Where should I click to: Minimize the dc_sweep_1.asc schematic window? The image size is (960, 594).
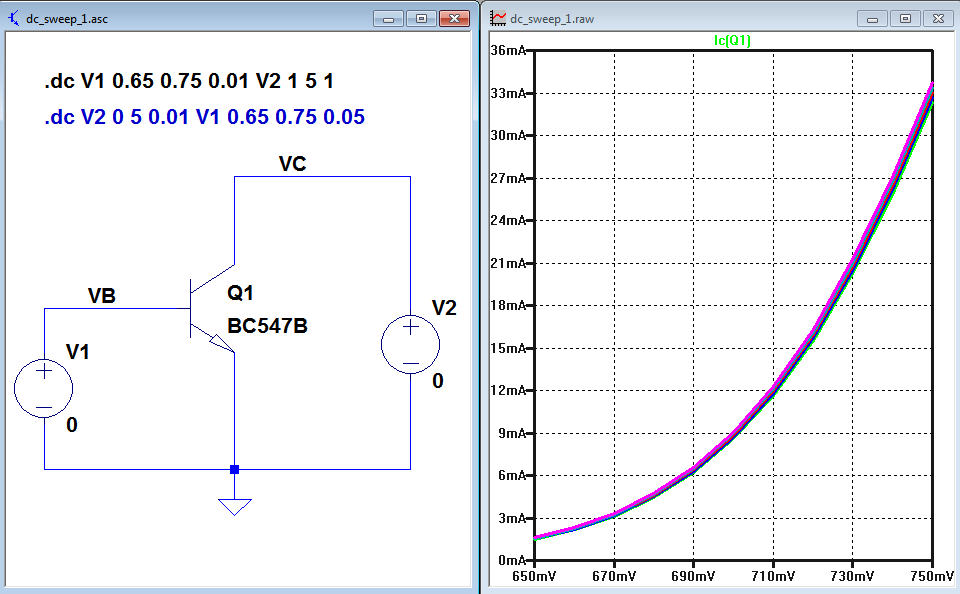pyautogui.click(x=388, y=19)
